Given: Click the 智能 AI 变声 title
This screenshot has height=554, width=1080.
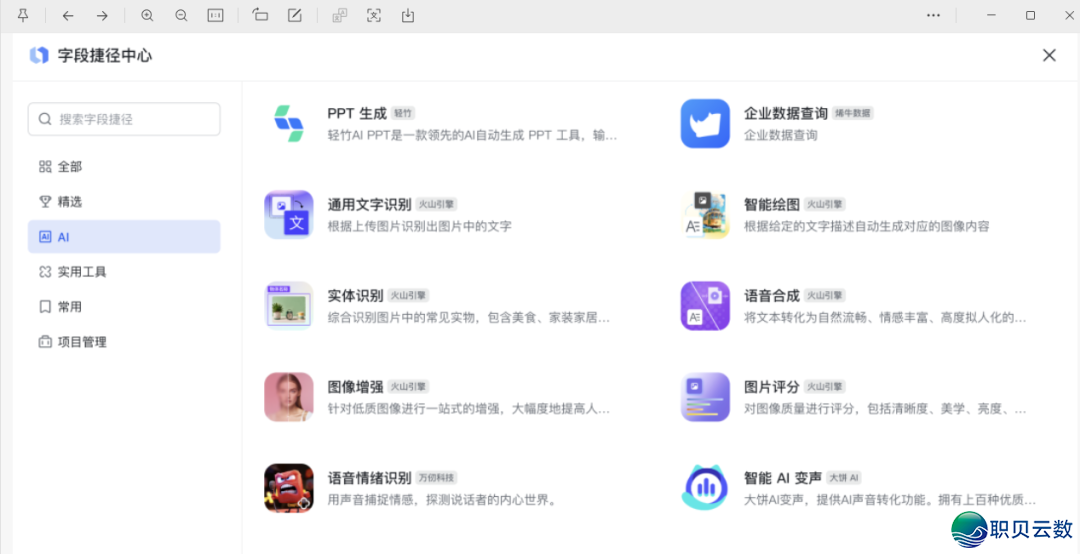Looking at the screenshot, I should pos(783,478).
